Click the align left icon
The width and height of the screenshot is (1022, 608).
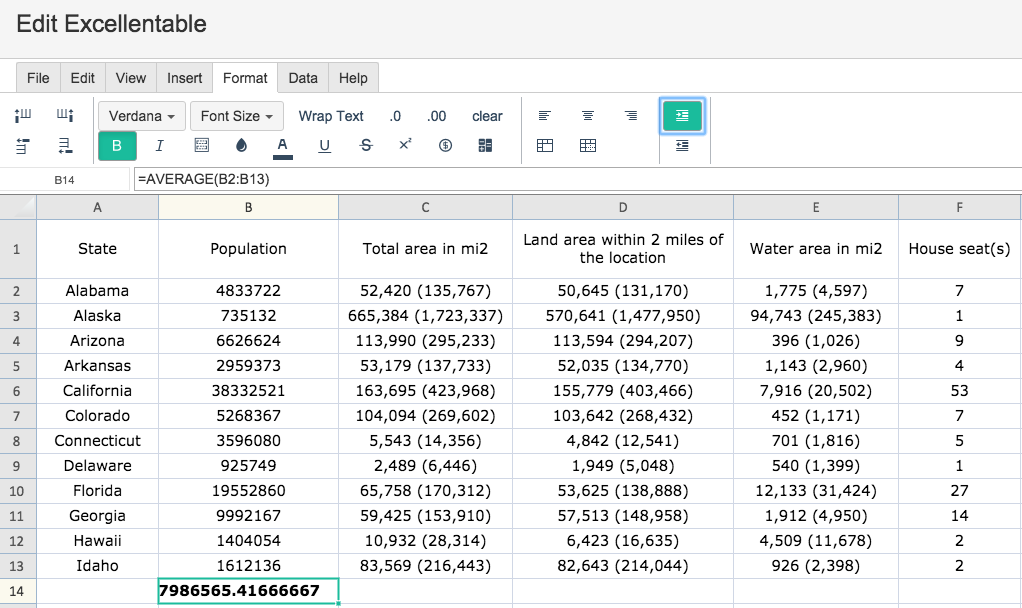pos(544,115)
